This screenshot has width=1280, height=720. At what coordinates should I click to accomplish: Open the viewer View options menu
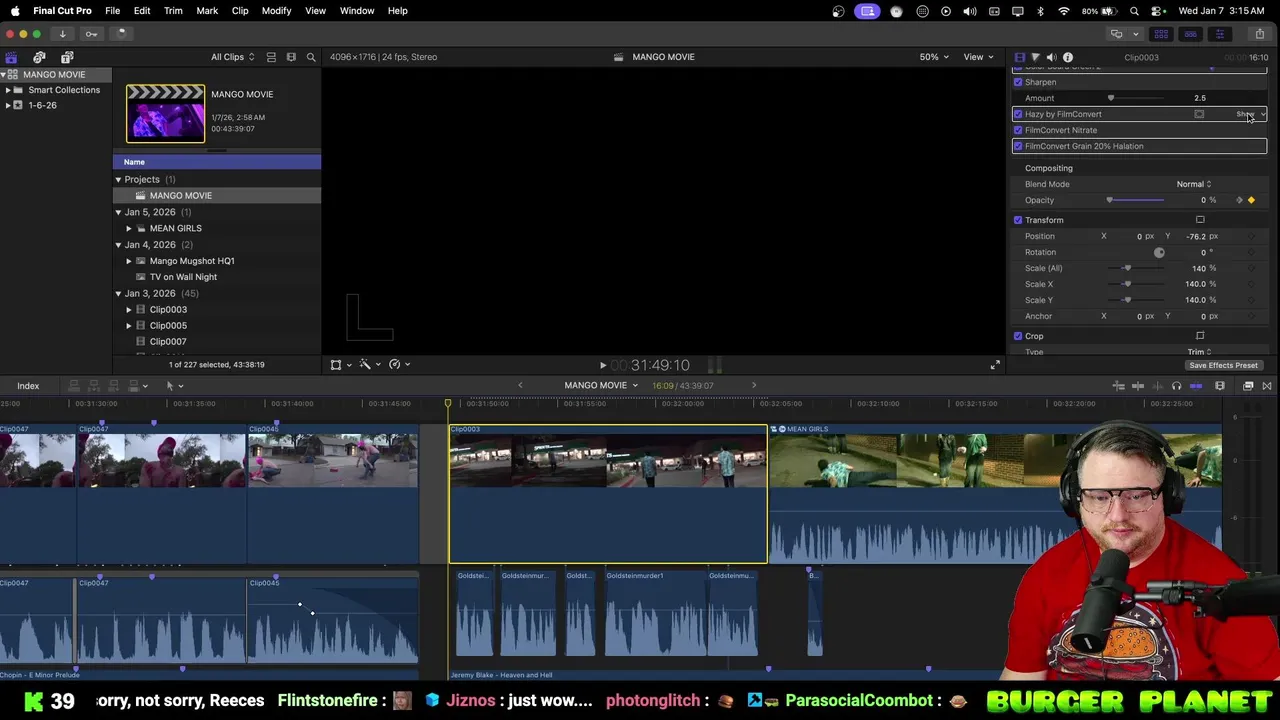978,57
